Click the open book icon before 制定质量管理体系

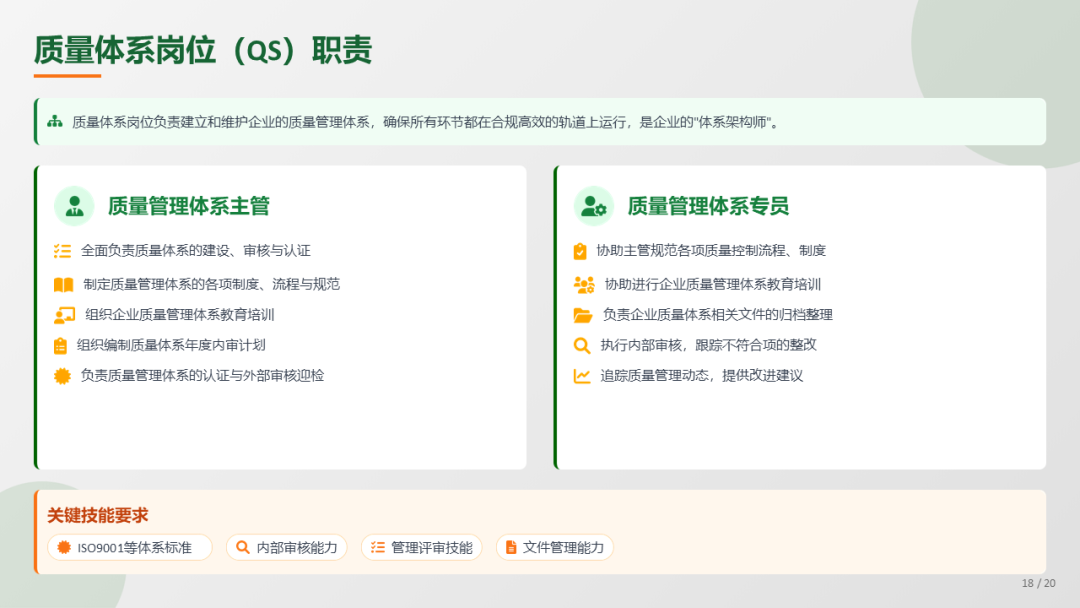(63, 284)
